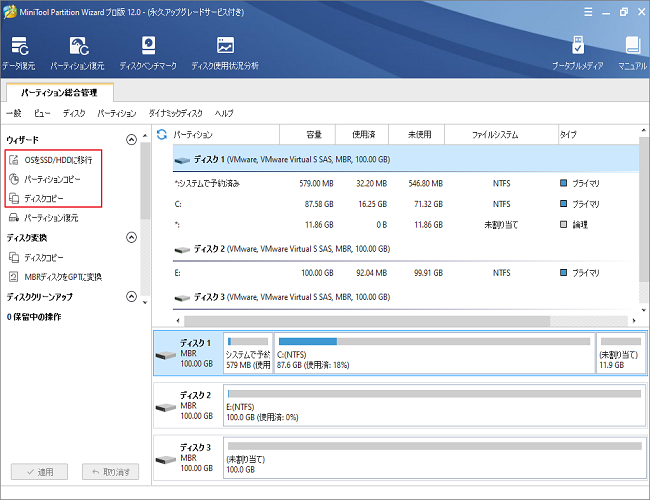Select 11.9 GB 未割り当て block on ディスク 1

621,353
